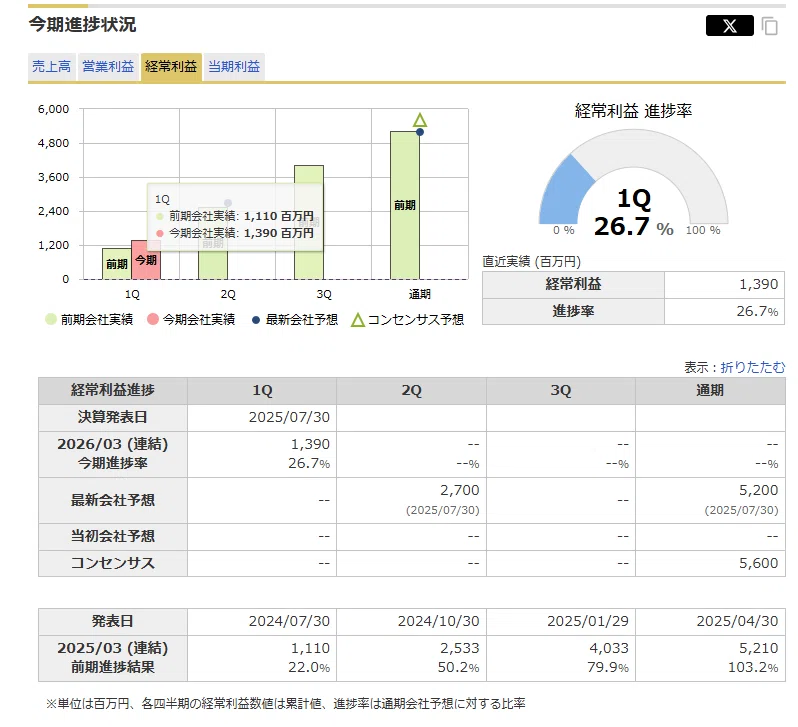Switch to the 売上高 tab
The height and width of the screenshot is (727, 798).
51,67
